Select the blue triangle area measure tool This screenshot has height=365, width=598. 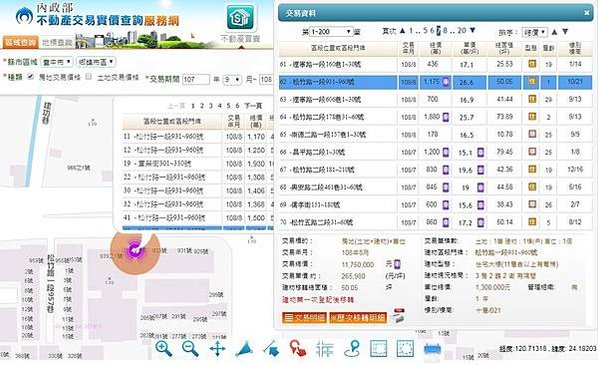(244, 349)
